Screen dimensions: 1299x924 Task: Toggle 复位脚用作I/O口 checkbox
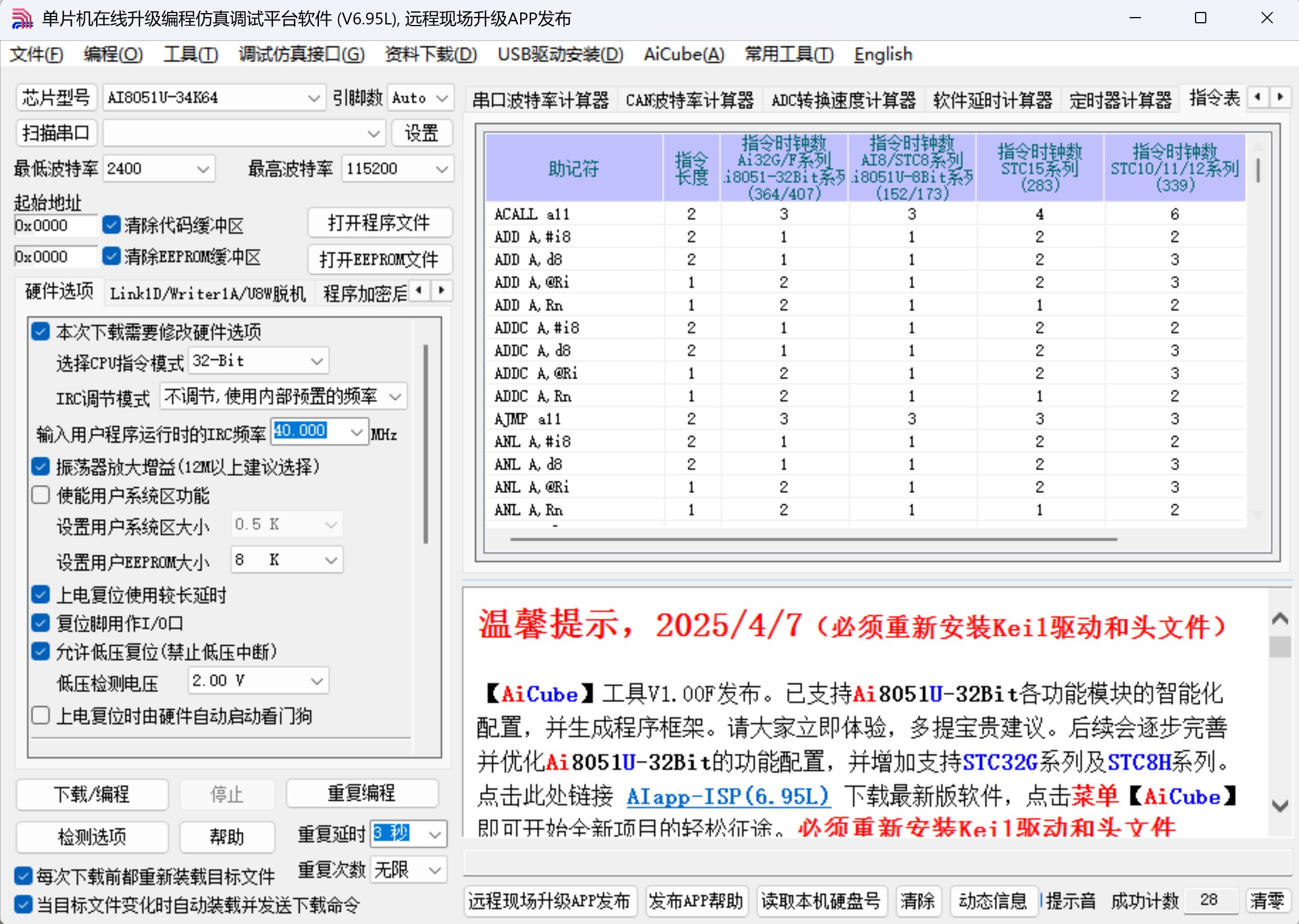click(x=40, y=623)
